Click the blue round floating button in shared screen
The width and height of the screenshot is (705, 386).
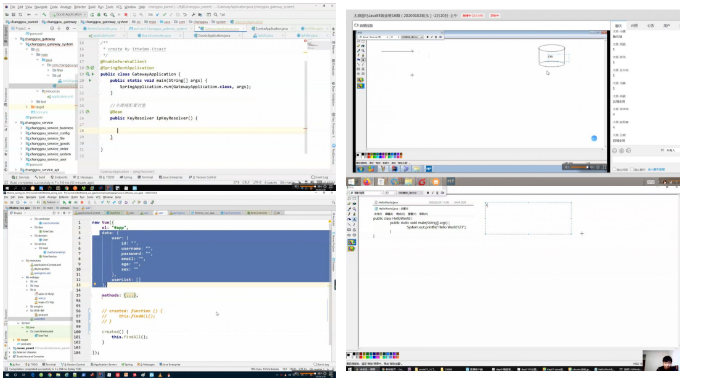tap(594, 138)
